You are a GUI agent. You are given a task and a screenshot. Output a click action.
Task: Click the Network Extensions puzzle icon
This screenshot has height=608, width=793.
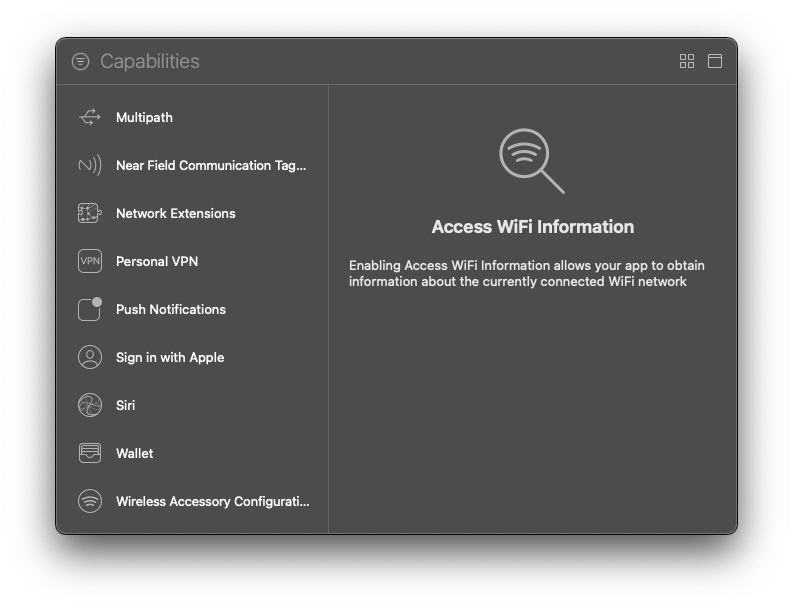coord(90,213)
